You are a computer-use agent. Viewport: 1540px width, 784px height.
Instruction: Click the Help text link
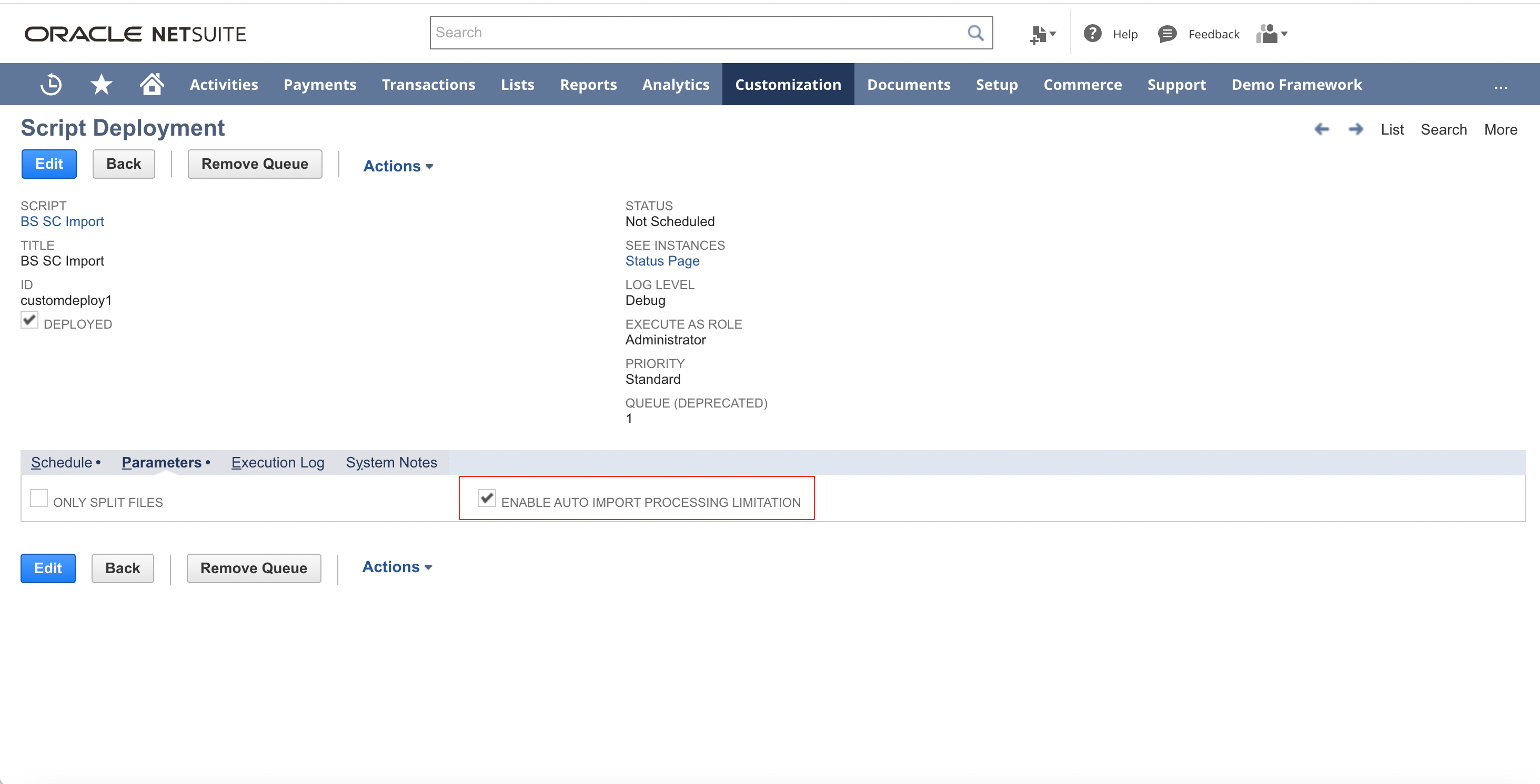point(1125,35)
